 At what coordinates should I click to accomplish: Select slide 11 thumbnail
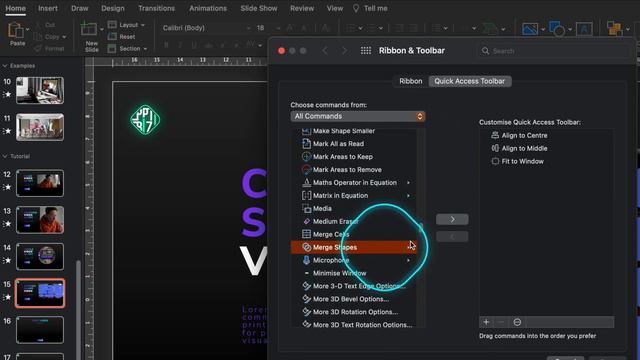click(40, 127)
